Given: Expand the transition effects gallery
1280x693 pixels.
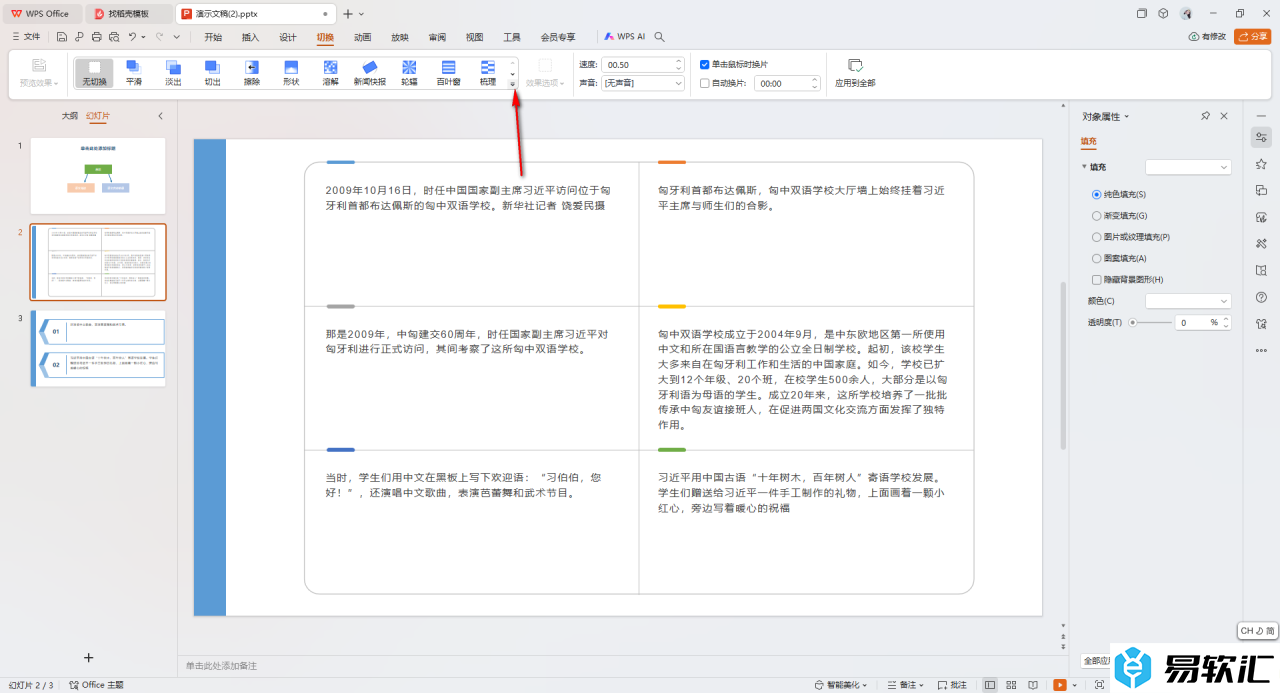Looking at the screenshot, I should click(x=513, y=85).
